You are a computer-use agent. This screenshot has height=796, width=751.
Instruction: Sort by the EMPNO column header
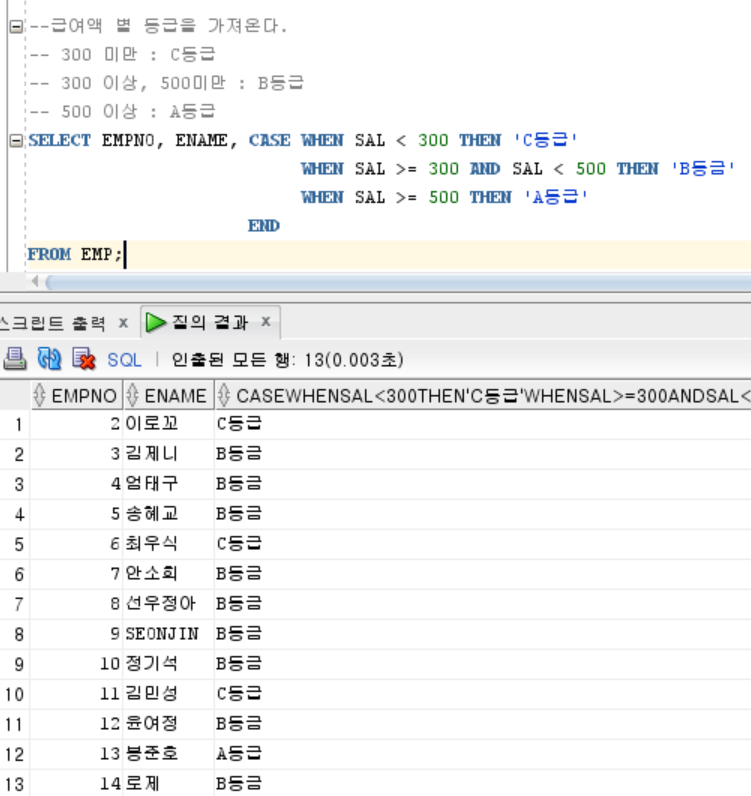click(77, 395)
